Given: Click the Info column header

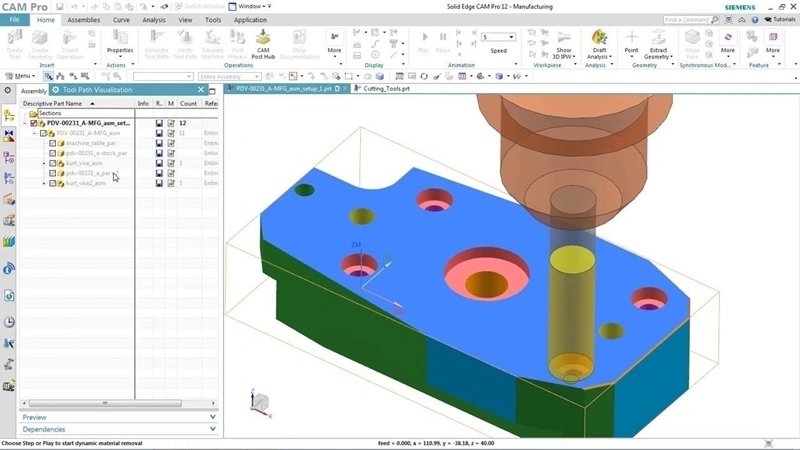Looking at the screenshot, I should click(143, 104).
